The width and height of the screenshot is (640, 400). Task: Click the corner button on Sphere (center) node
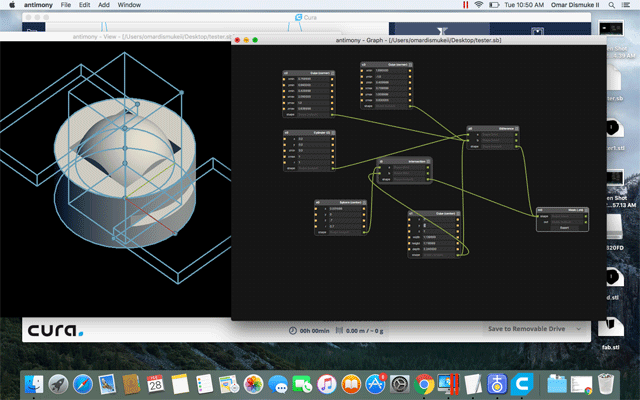pos(364,202)
